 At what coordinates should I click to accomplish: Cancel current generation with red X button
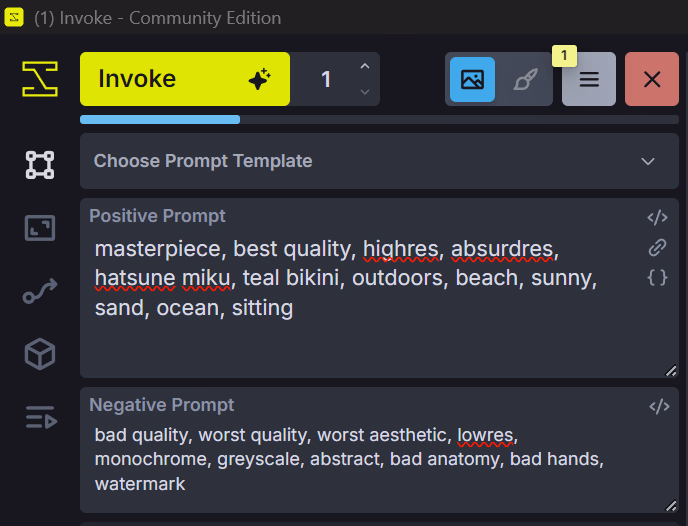click(652, 79)
